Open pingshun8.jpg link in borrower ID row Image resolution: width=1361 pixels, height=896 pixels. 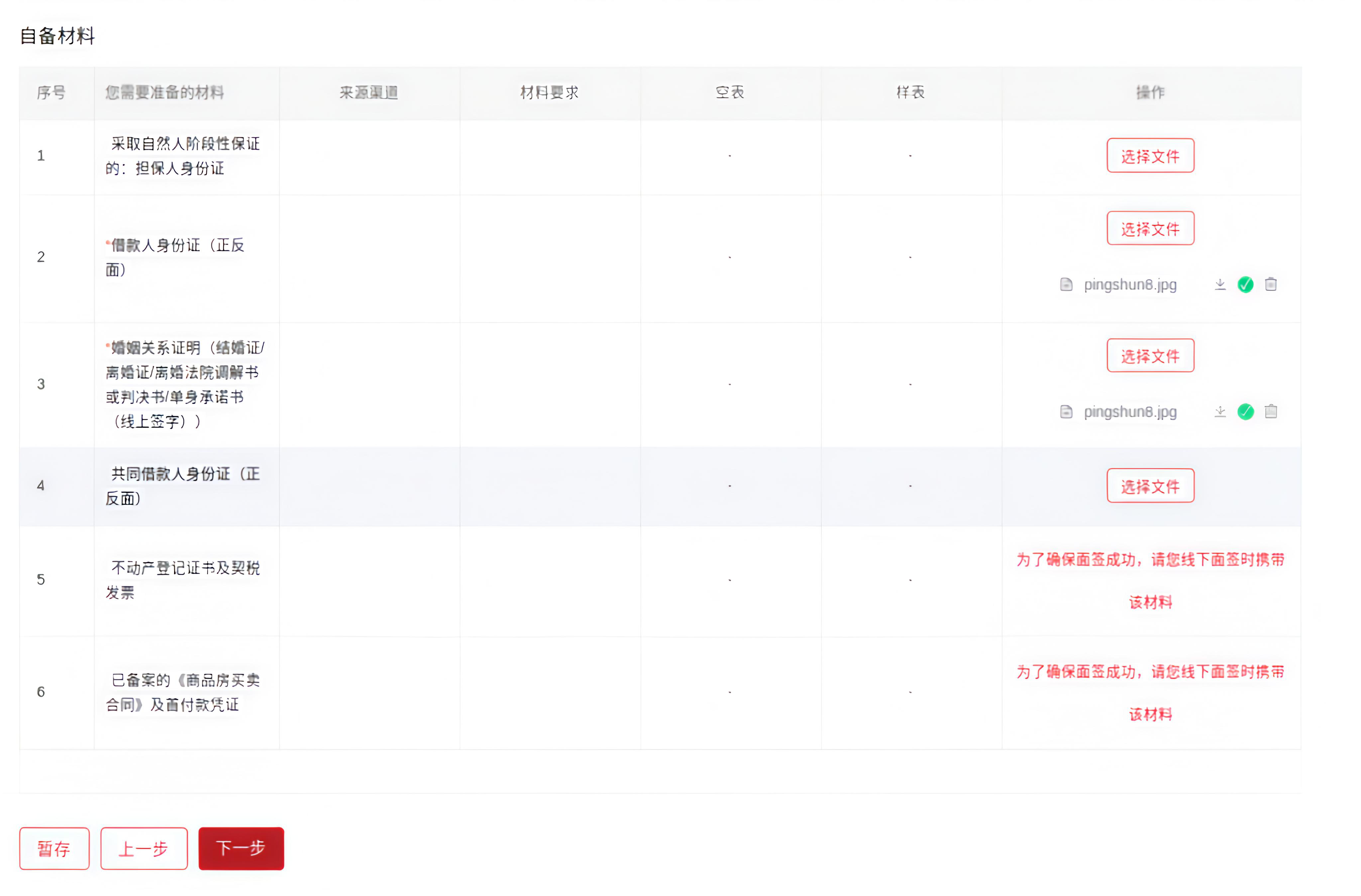tap(1130, 284)
